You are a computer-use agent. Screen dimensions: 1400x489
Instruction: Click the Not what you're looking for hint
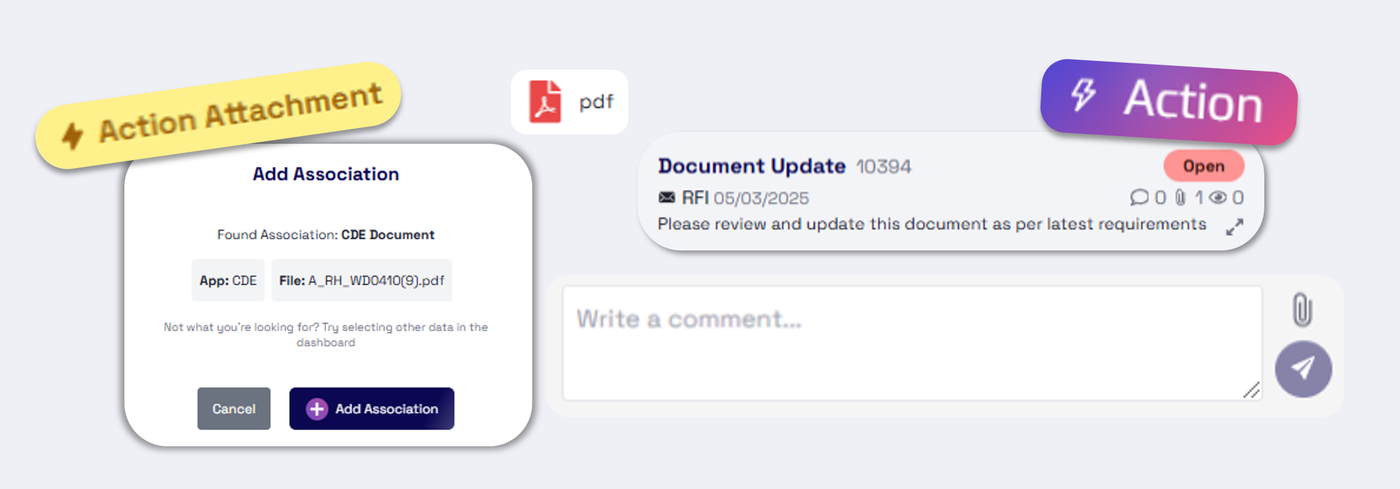coord(326,334)
